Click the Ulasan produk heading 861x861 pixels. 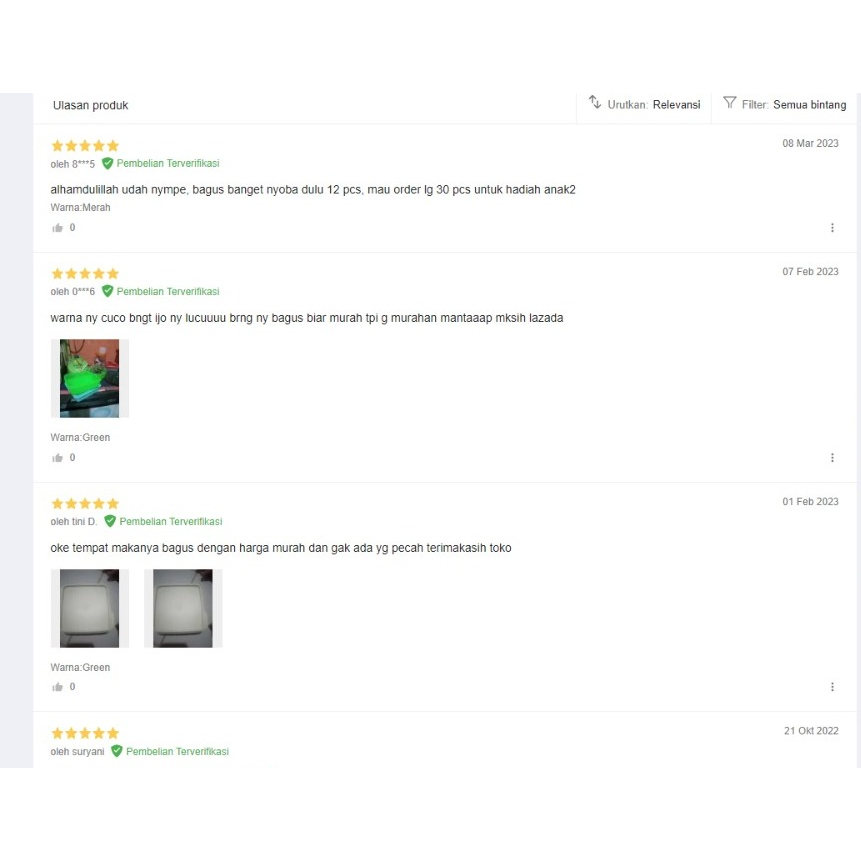(91, 105)
